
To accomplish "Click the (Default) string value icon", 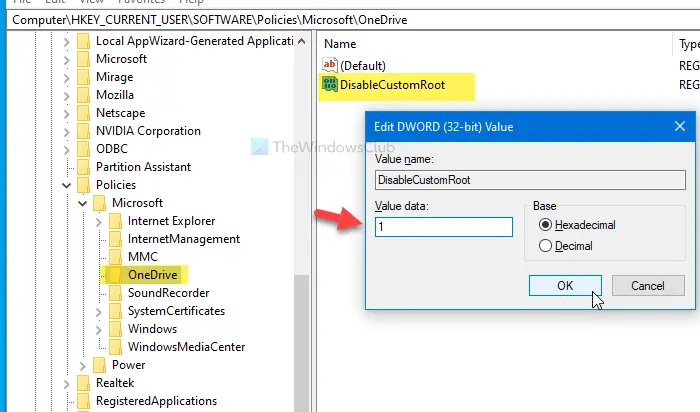I will [x=329, y=65].
